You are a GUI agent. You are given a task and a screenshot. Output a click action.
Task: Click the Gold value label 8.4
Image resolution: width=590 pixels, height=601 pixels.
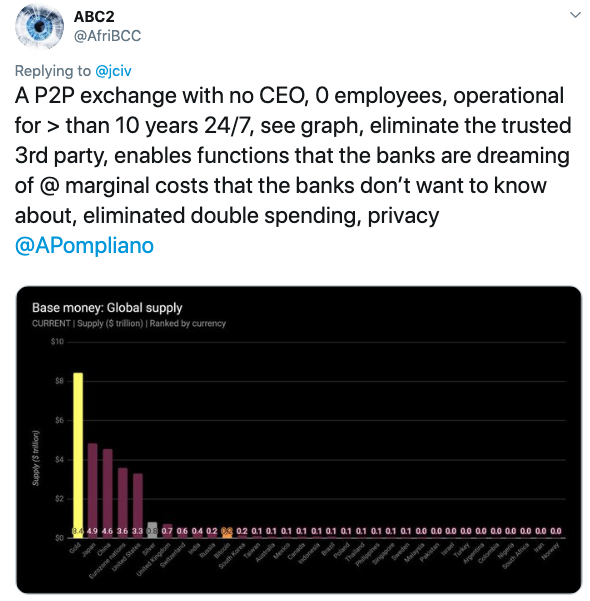[78, 531]
